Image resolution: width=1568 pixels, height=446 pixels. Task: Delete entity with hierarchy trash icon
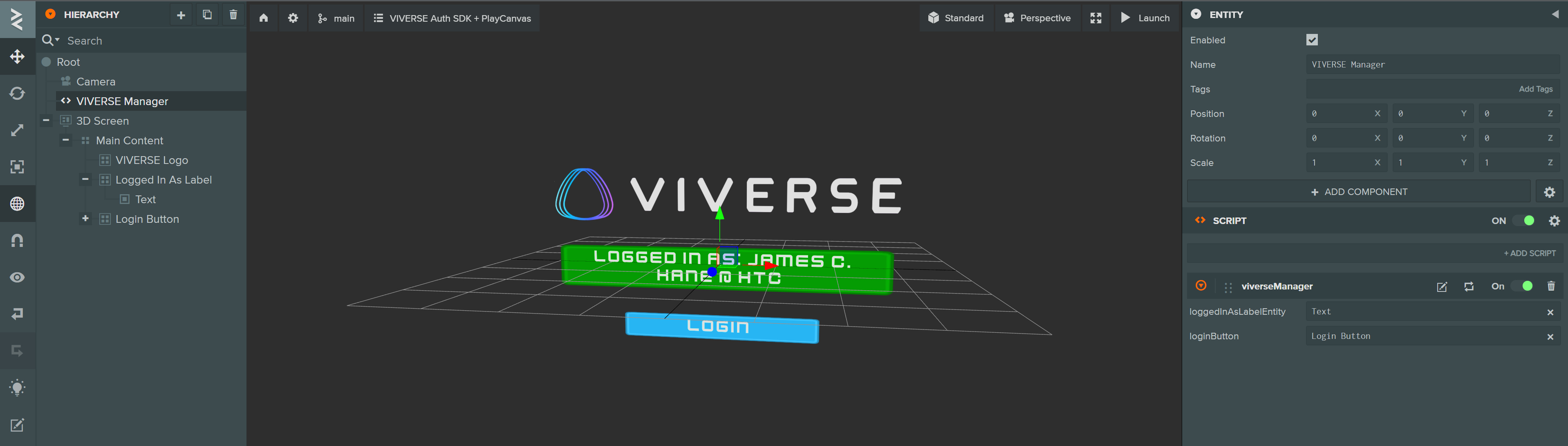click(x=233, y=15)
